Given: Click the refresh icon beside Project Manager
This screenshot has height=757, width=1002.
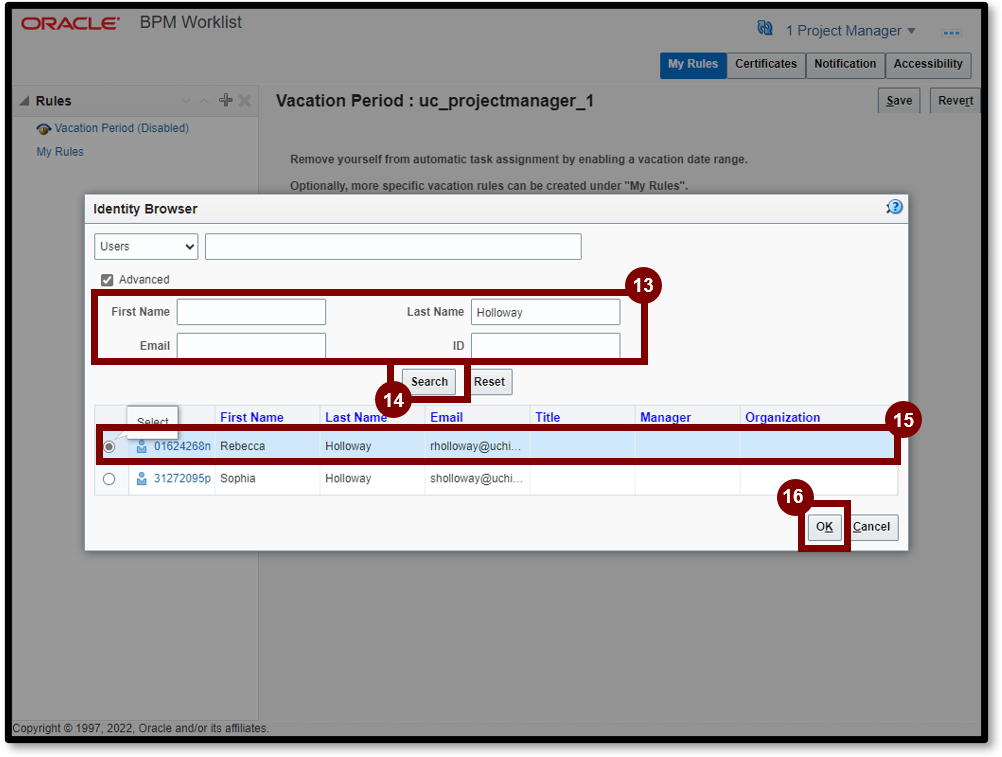Looking at the screenshot, I should 764,28.
